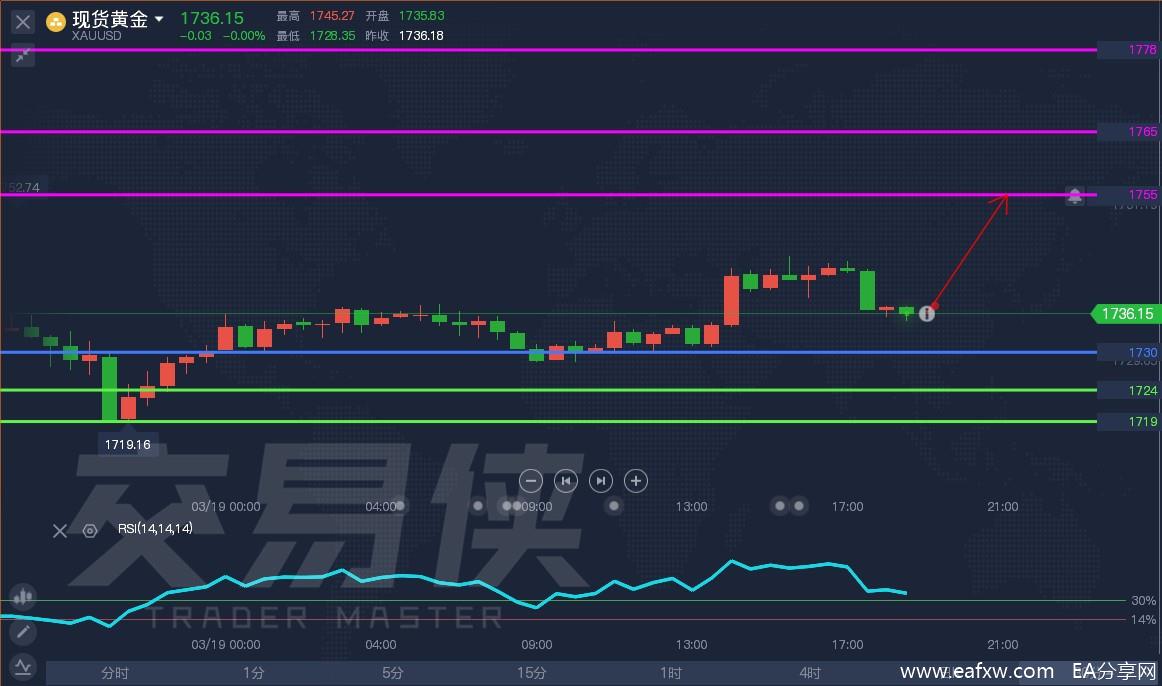1162x686 pixels.
Task: Click the event dot beside the 04:00 label
Action: pyautogui.click(x=400, y=506)
